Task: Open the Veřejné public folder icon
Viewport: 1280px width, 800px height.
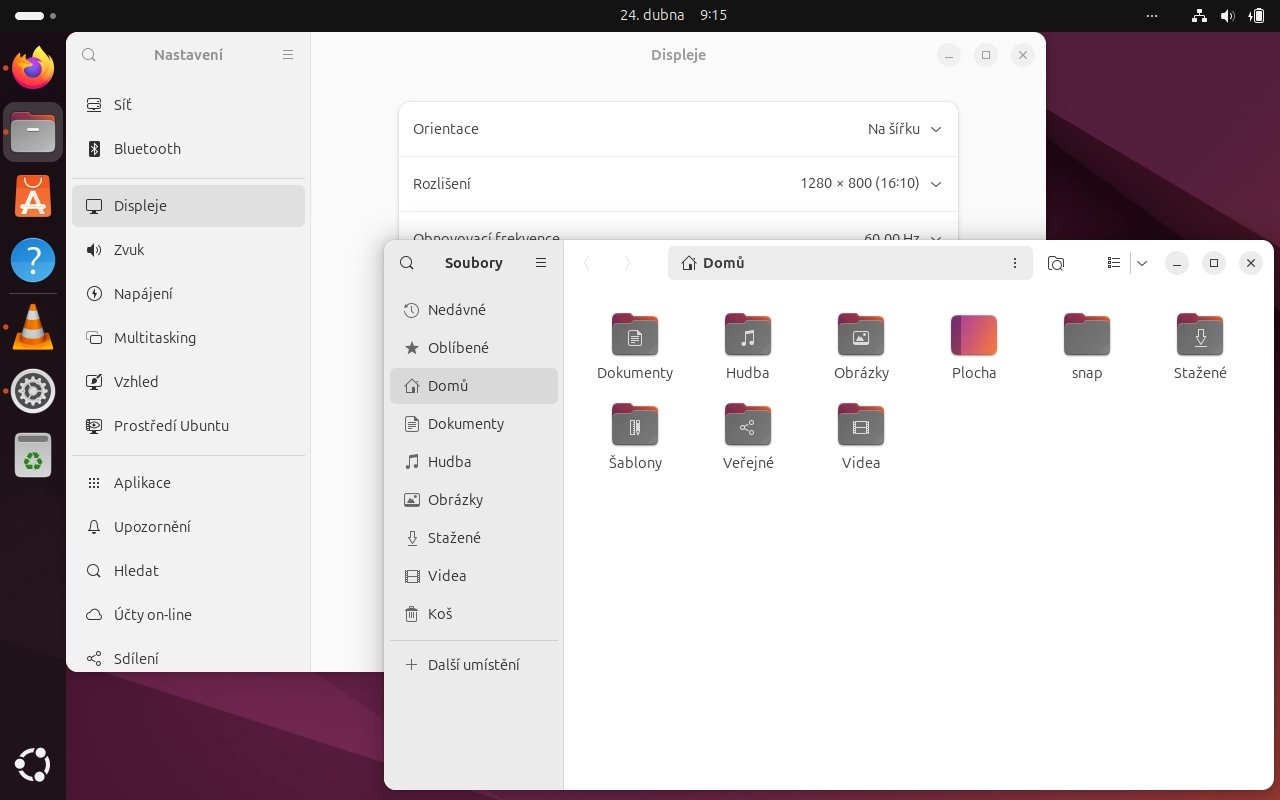Action: [x=748, y=425]
